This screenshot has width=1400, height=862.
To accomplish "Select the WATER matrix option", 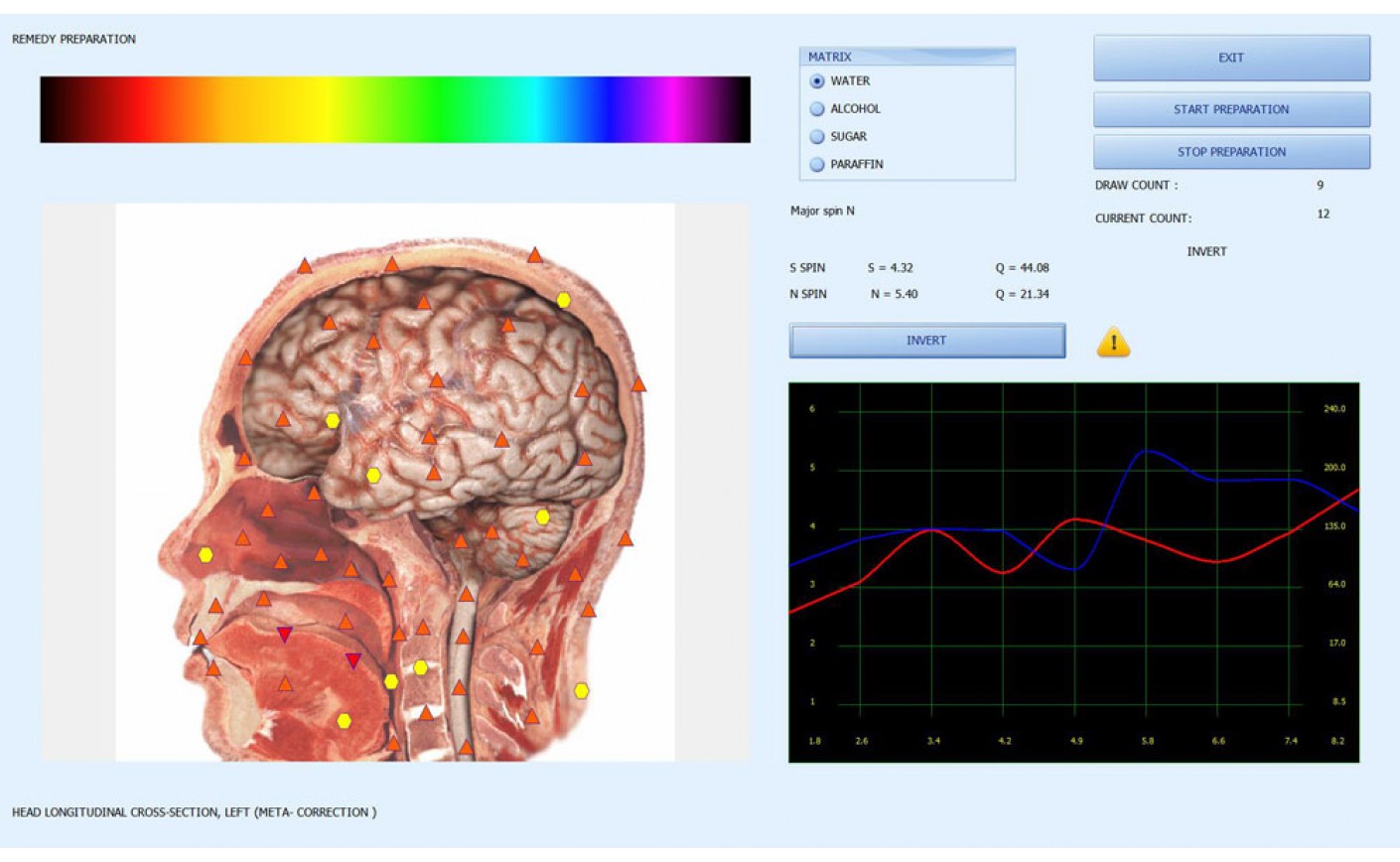I will pyautogui.click(x=817, y=81).
